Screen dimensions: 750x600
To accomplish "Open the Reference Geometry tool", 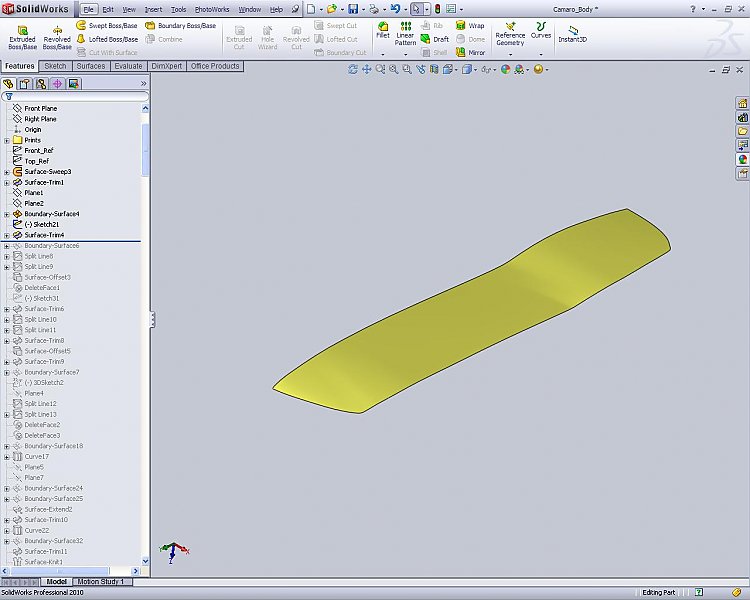I will [510, 33].
